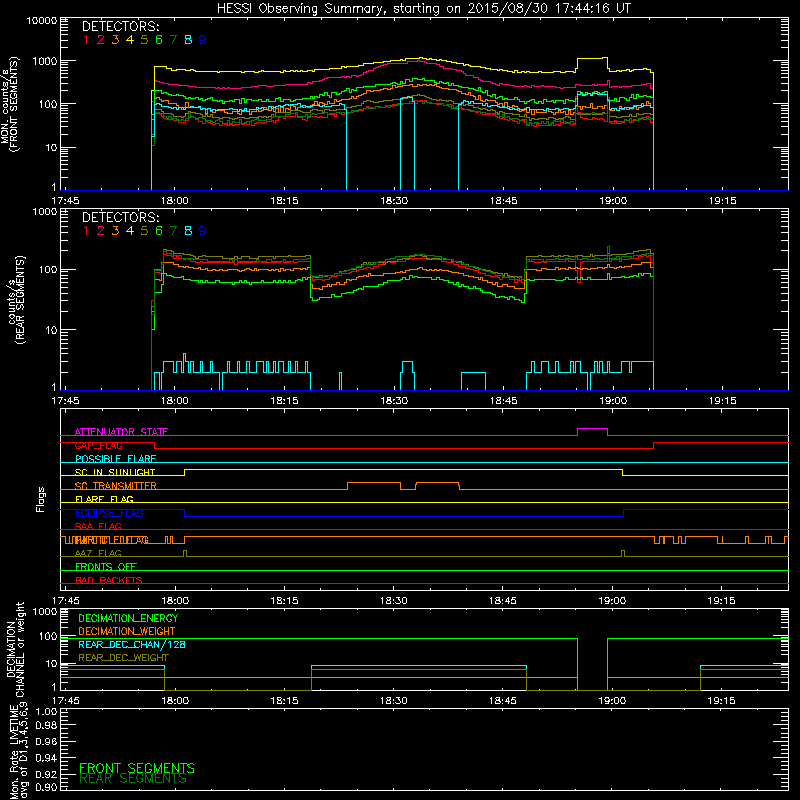Select the FRONTS_OFF flag label
Screen dimensions: 800x800
click(x=106, y=566)
